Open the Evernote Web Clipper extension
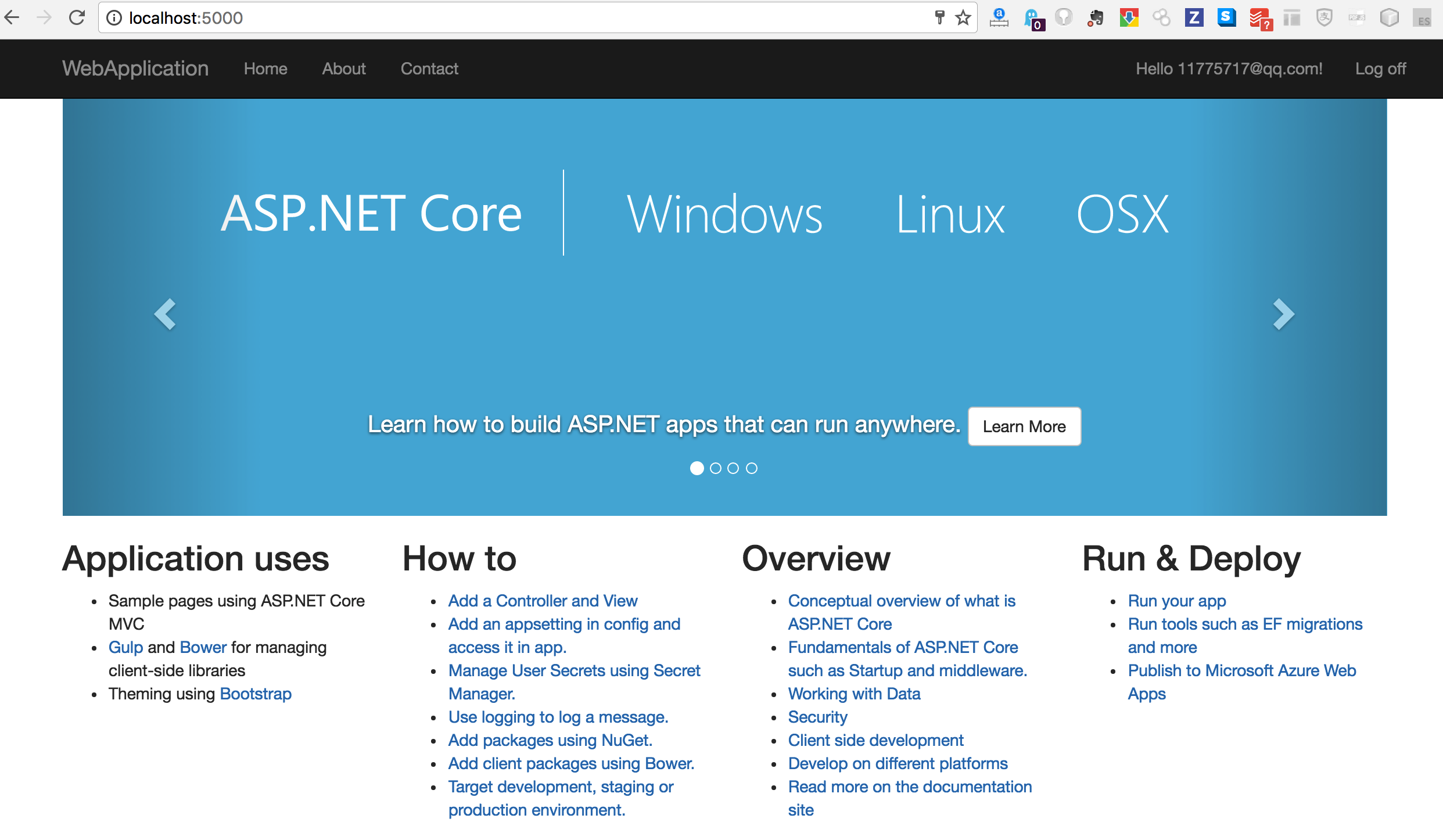The width and height of the screenshot is (1443, 840). [x=1096, y=18]
